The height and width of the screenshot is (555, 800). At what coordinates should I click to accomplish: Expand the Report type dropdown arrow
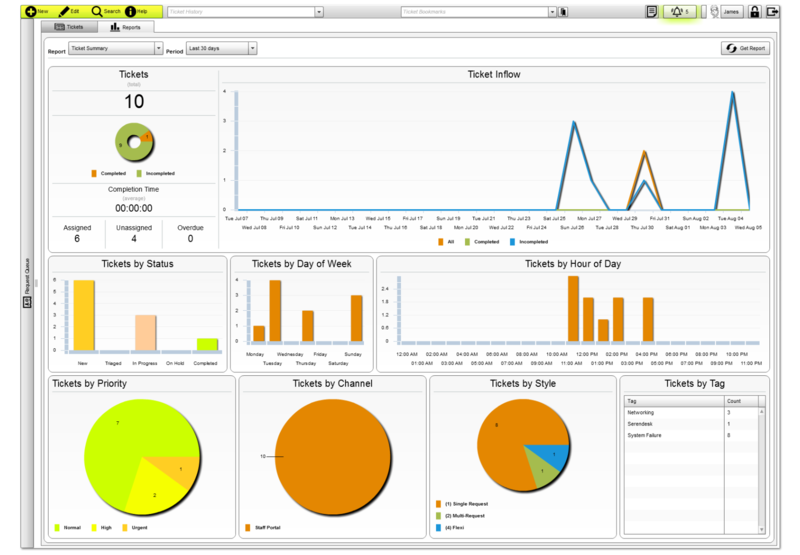tap(159, 48)
